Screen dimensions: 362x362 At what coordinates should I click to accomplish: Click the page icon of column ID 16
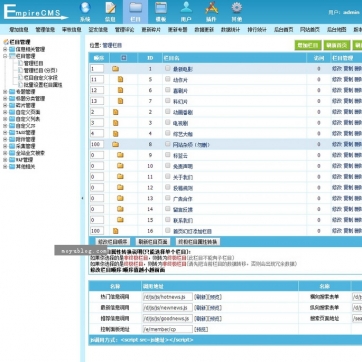point(115,231)
